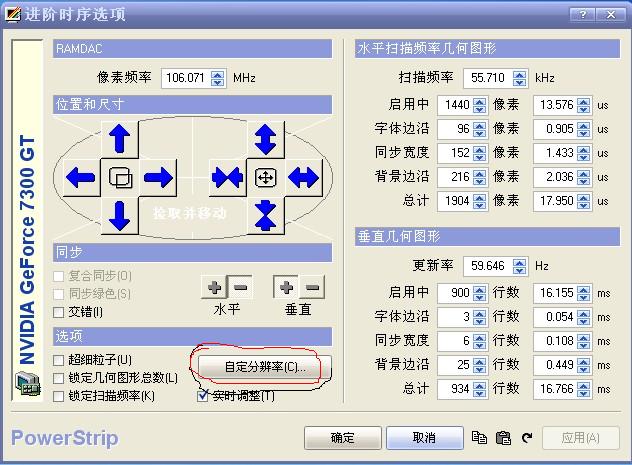Set vertical sync polarity to minus
The width and height of the screenshot is (632, 465).
pos(312,287)
